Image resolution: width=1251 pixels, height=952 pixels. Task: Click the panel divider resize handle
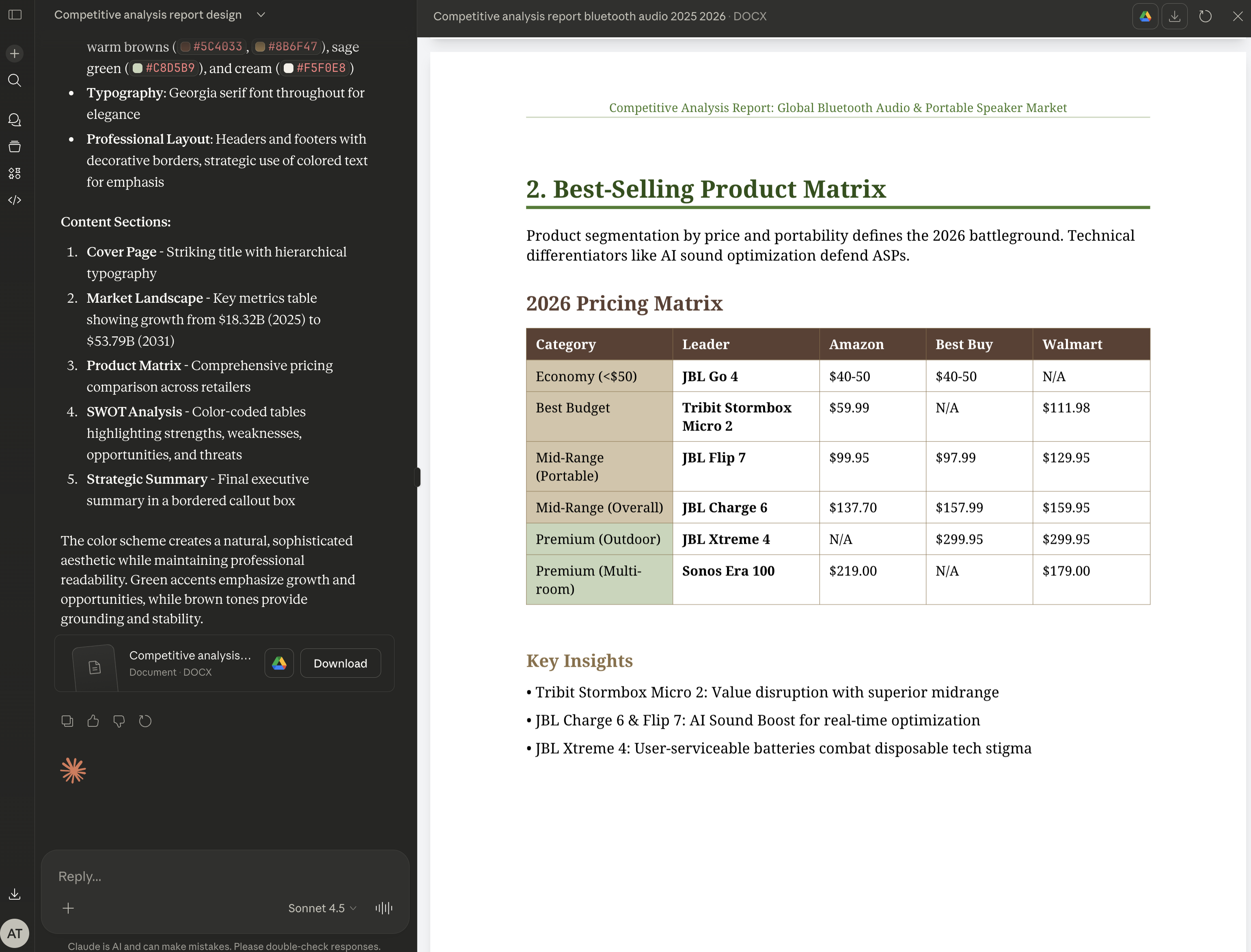(418, 477)
